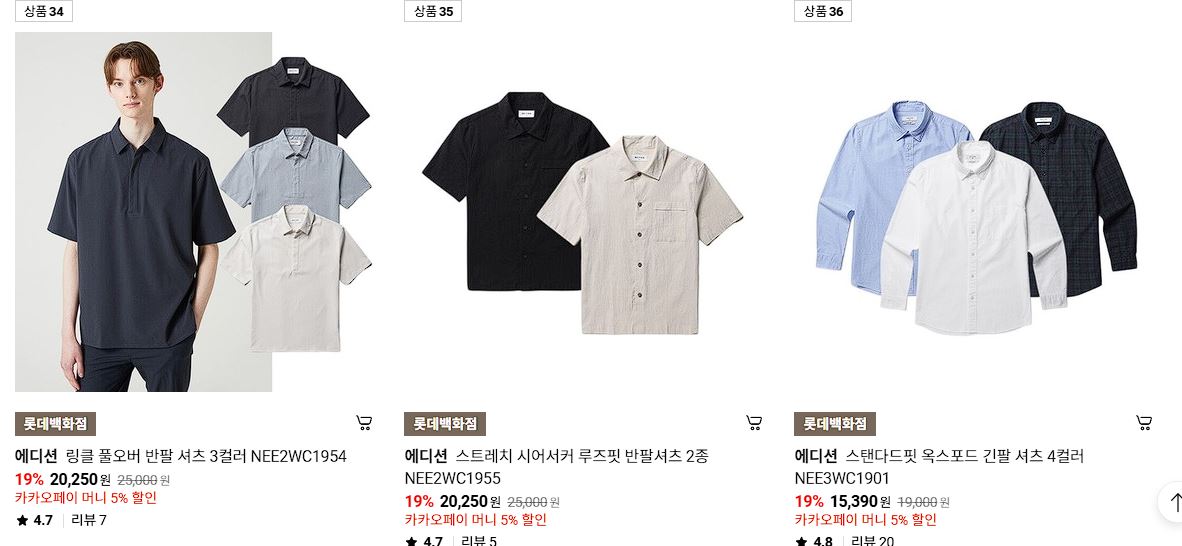This screenshot has height=546, width=1182.
Task: Click the 4.7 star rating of product 34
Action: (x=35, y=520)
